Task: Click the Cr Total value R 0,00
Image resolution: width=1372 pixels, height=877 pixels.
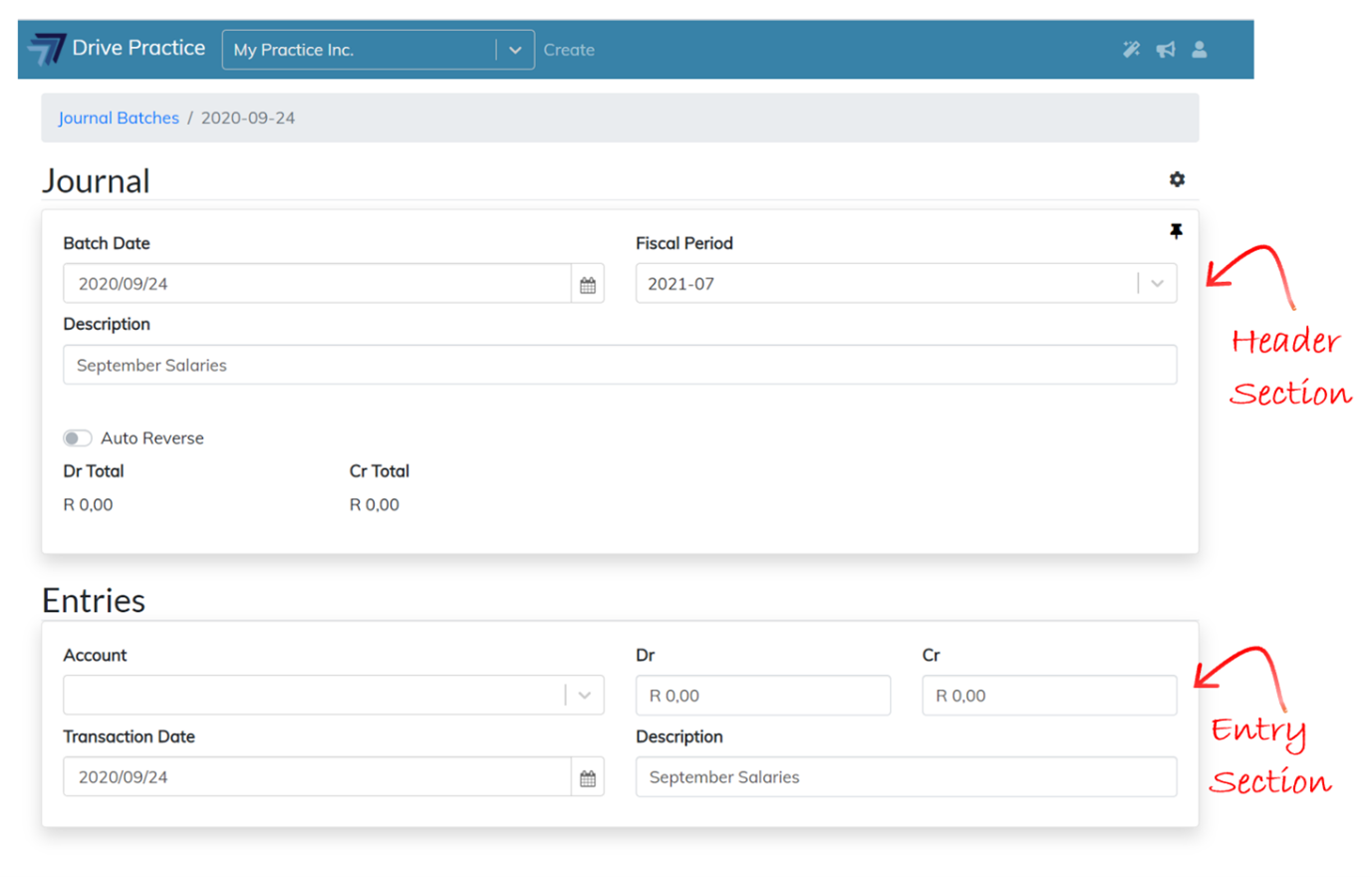Action: click(374, 505)
